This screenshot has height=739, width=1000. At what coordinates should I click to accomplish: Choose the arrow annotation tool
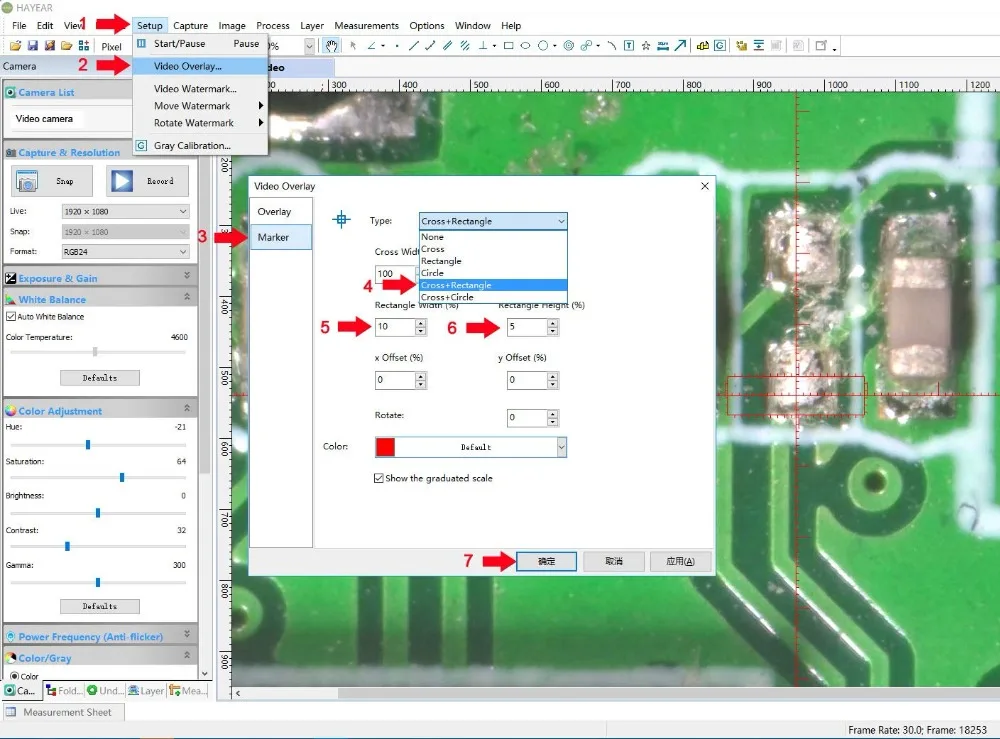pyautogui.click(x=680, y=46)
